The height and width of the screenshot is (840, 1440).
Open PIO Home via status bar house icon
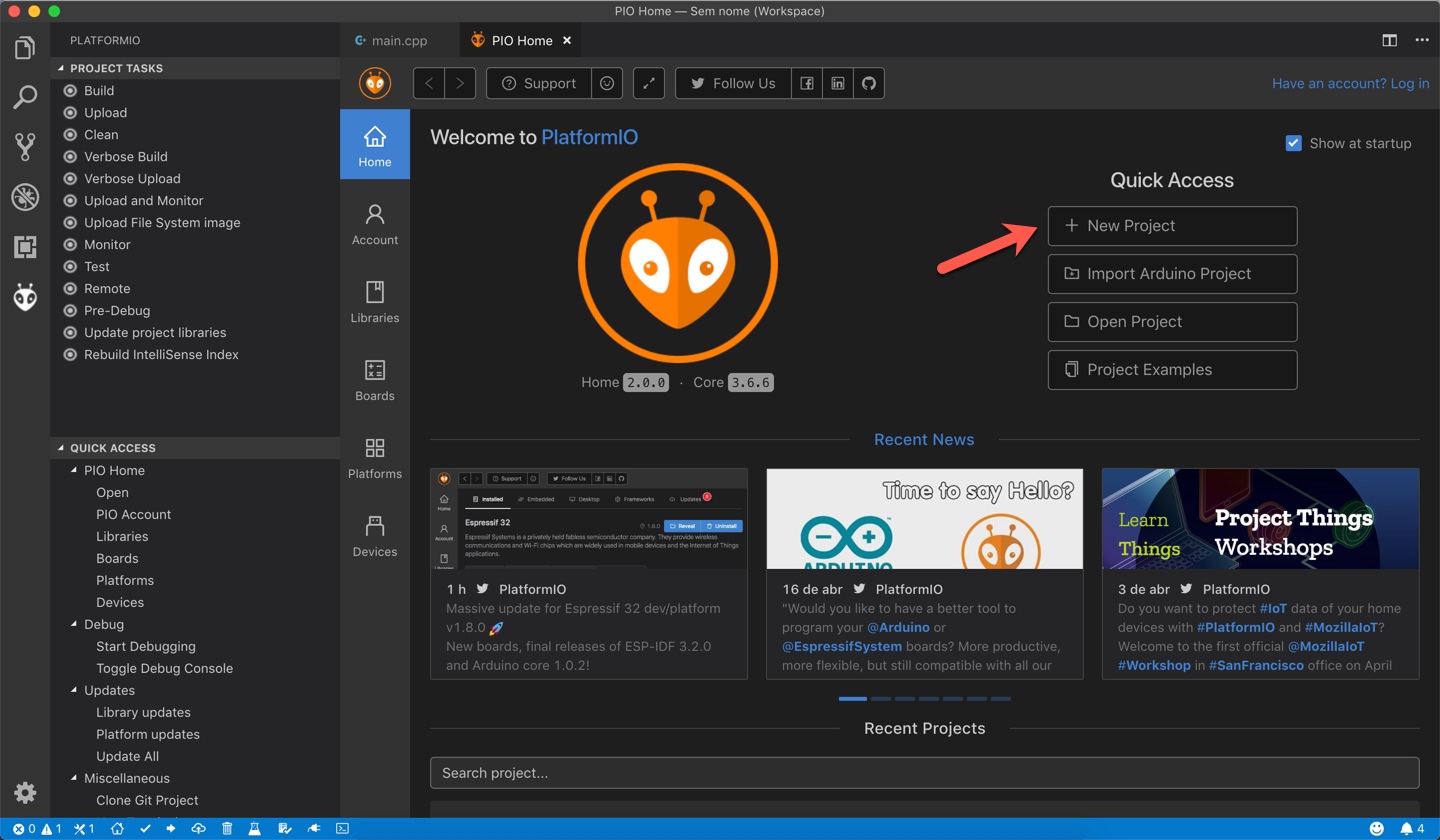click(117, 828)
